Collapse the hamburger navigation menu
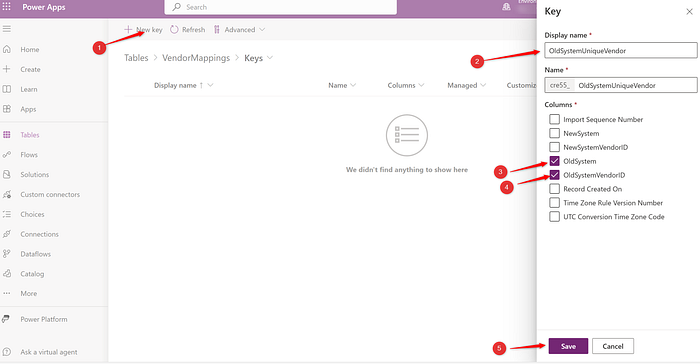The width and height of the screenshot is (700, 364). click(x=7, y=29)
